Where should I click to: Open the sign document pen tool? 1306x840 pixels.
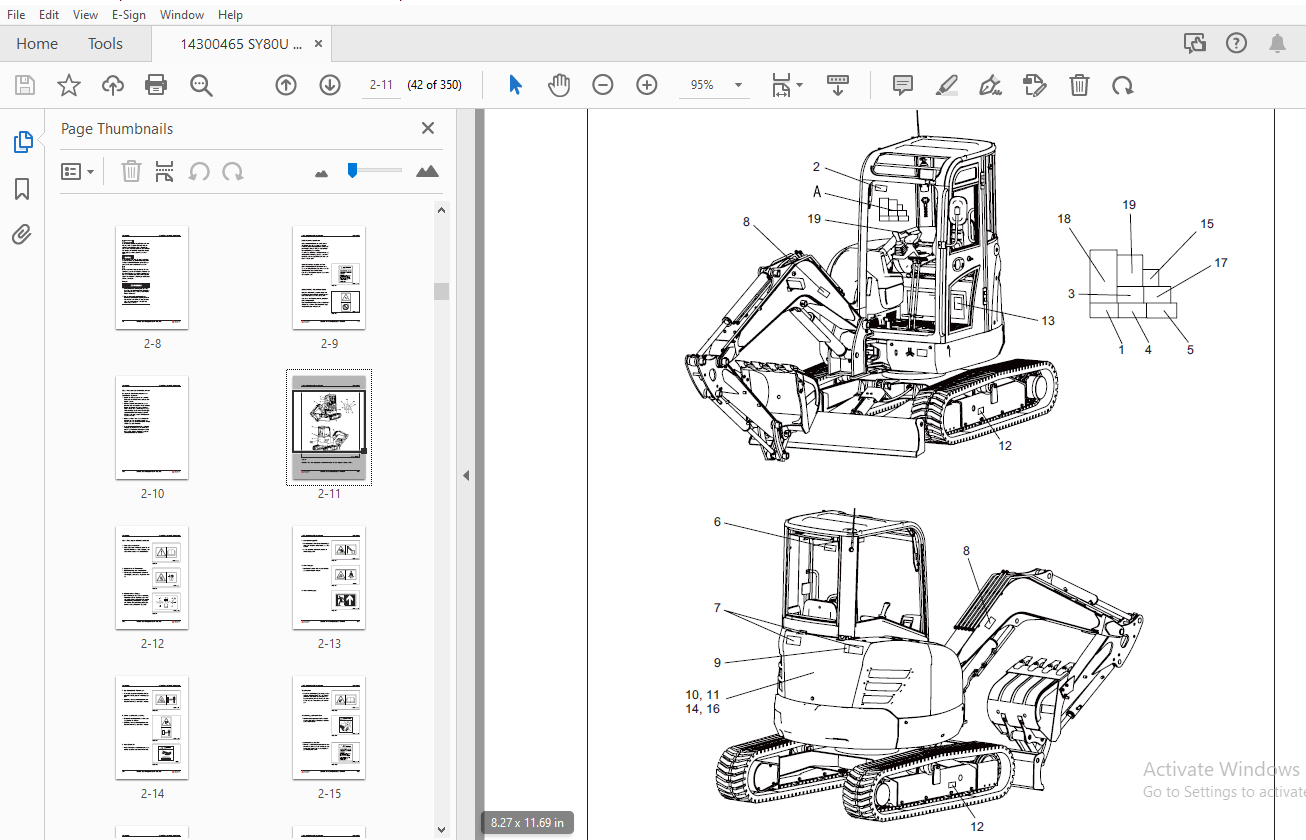pos(991,85)
